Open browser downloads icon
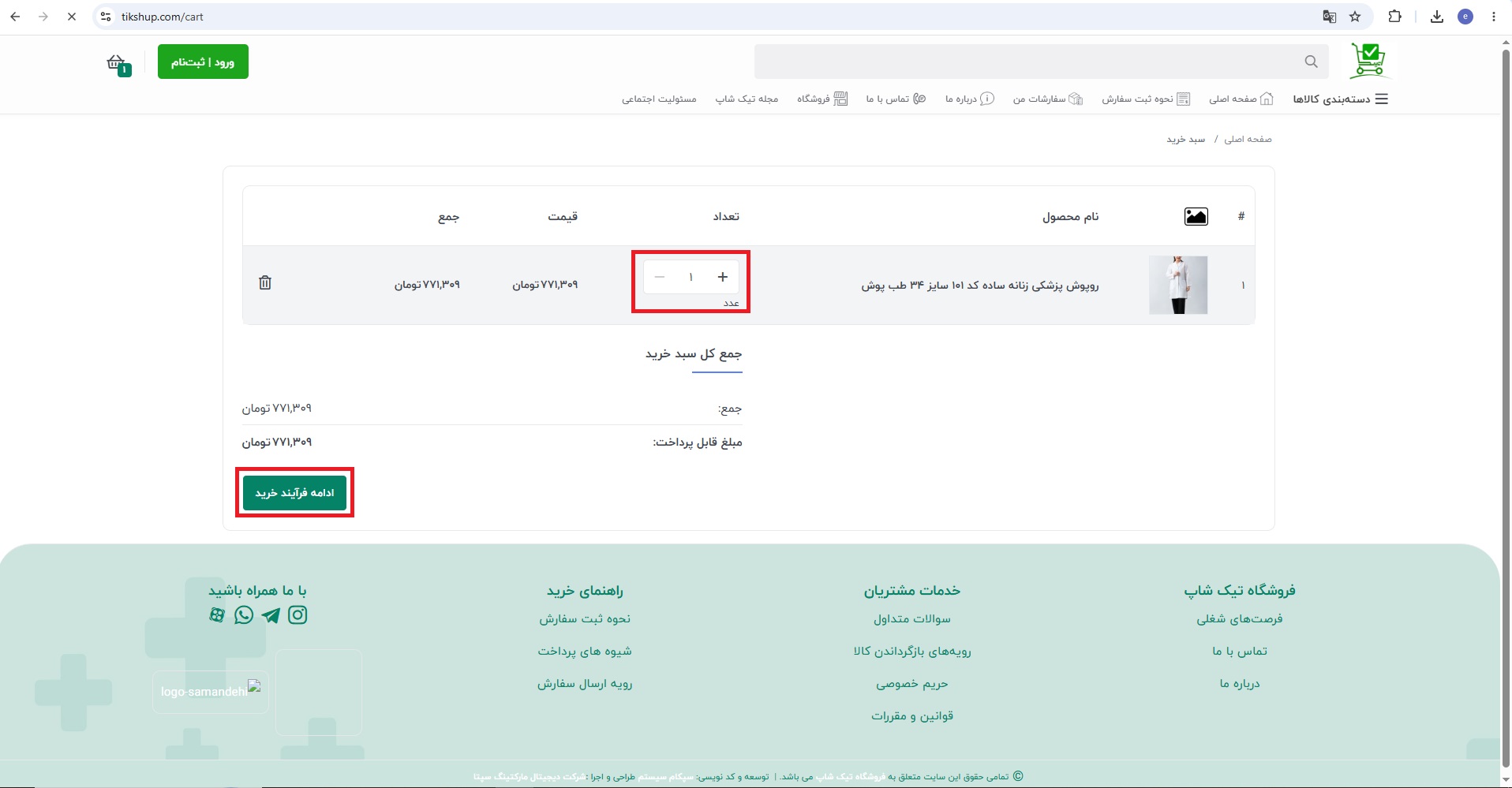 (x=1437, y=17)
